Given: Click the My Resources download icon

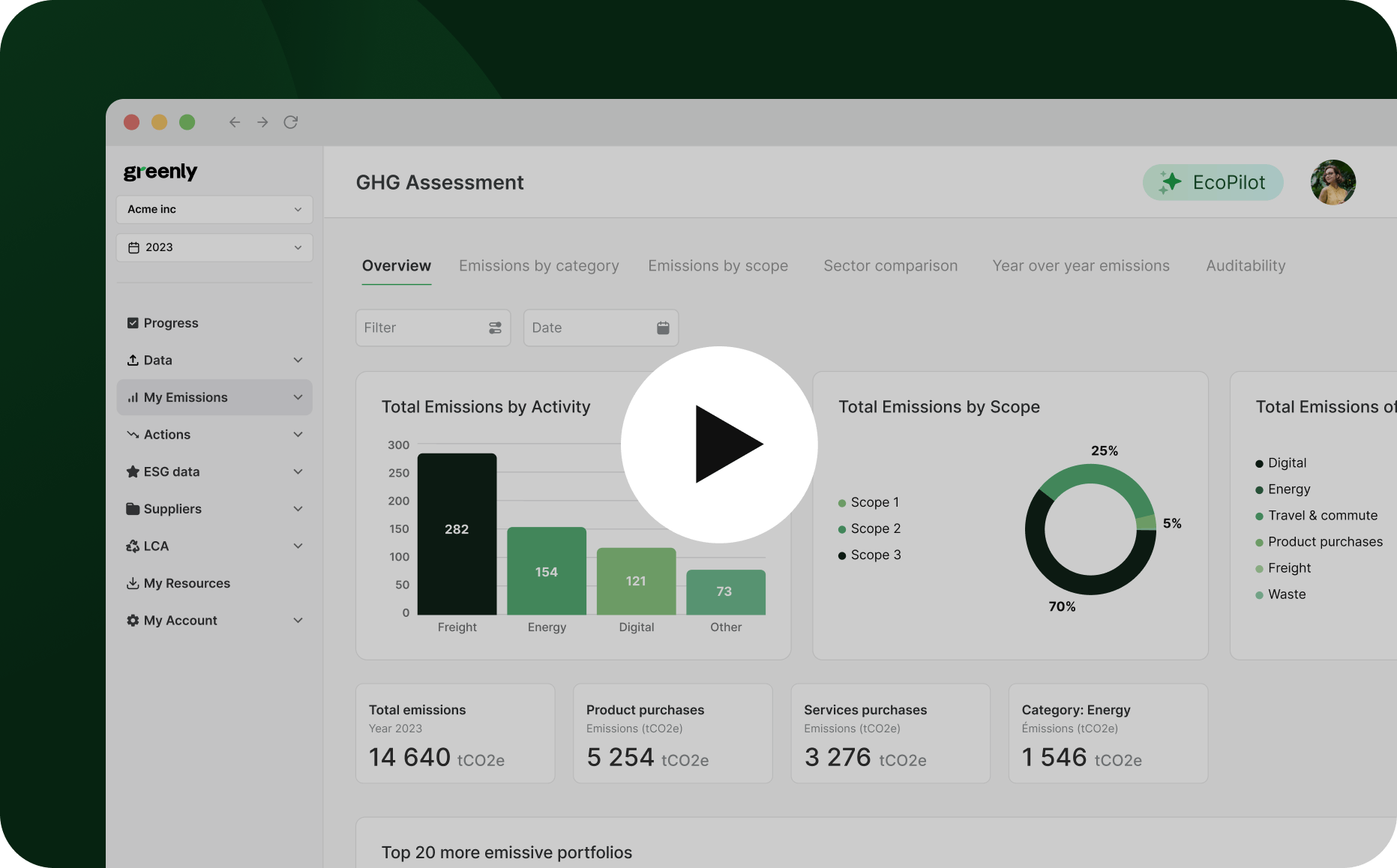Looking at the screenshot, I should [133, 583].
